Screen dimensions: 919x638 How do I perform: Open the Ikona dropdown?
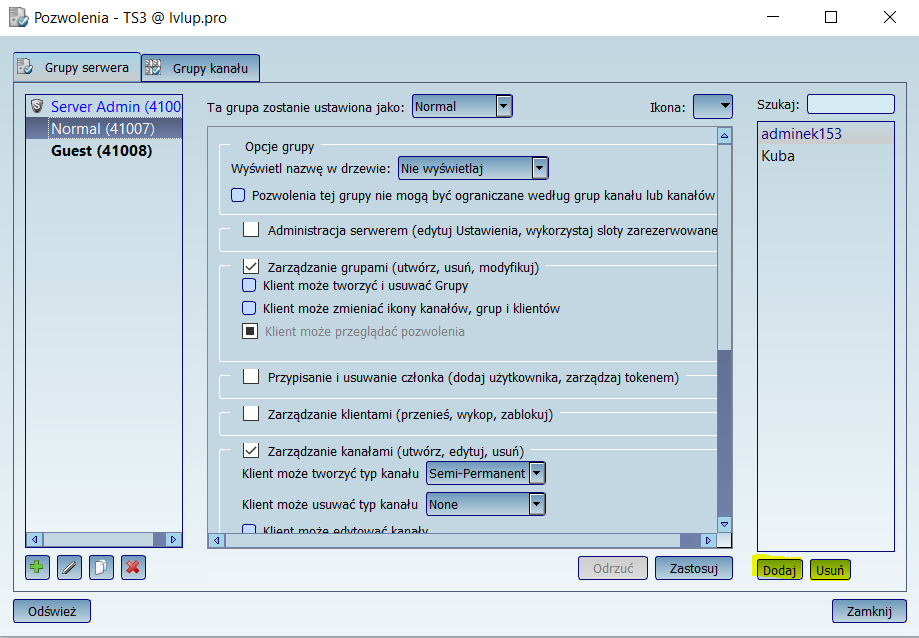pyautogui.click(x=712, y=106)
